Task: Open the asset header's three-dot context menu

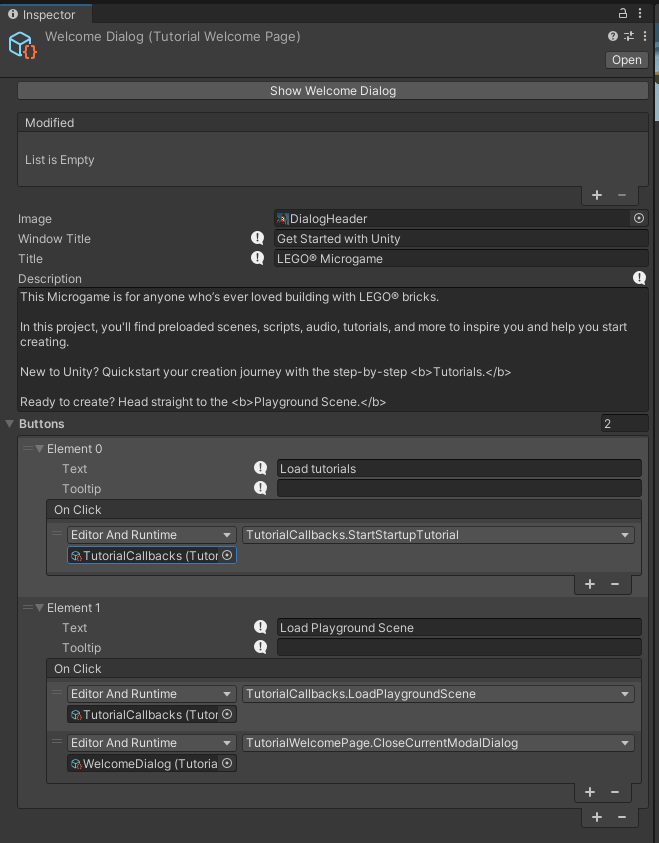Action: click(644, 36)
